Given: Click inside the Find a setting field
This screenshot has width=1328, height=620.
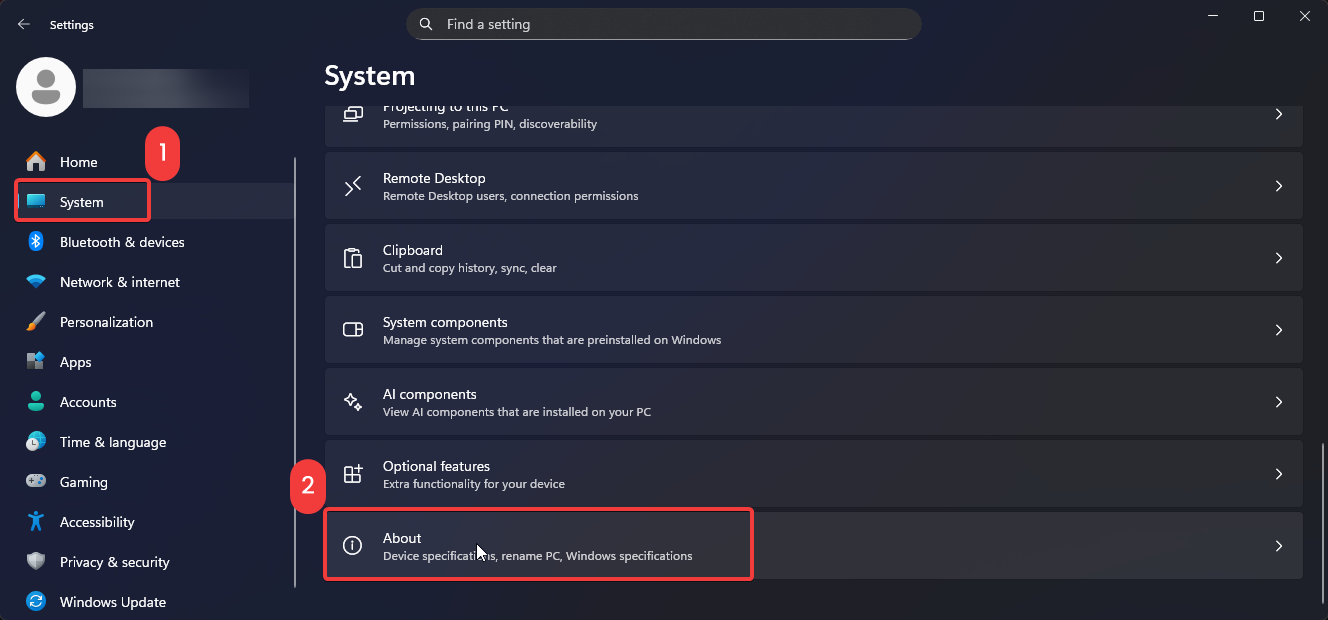Looking at the screenshot, I should (x=663, y=24).
